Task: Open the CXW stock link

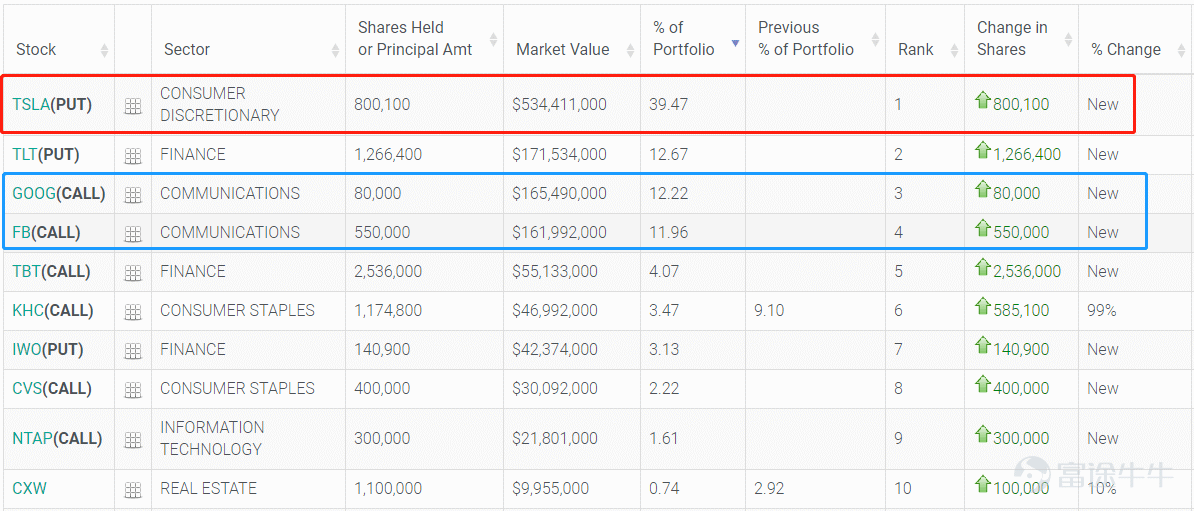Action: coord(30,488)
